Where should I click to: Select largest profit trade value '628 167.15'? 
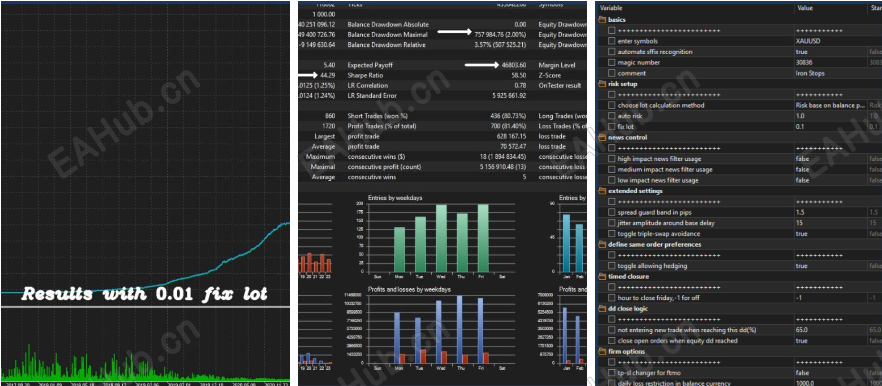coord(511,136)
